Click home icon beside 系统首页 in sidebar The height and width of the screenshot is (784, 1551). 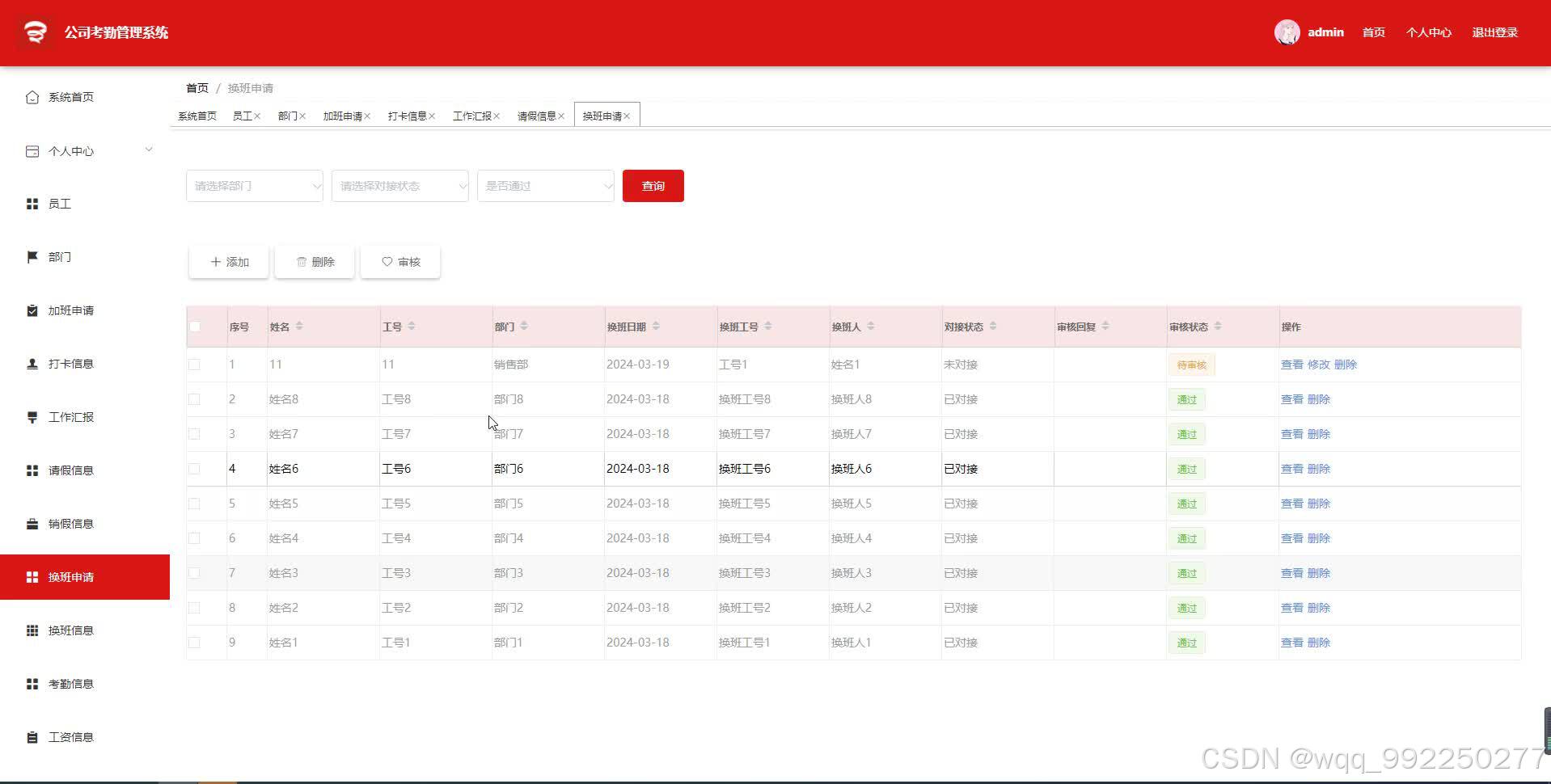[x=32, y=97]
